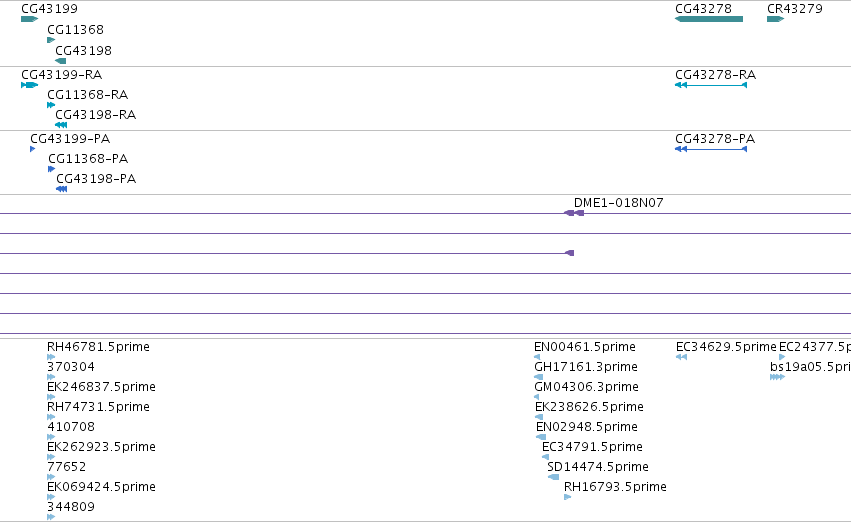Click the DME1-018N07 purple marker
Screen dimensions: 851x522
click(x=574, y=213)
